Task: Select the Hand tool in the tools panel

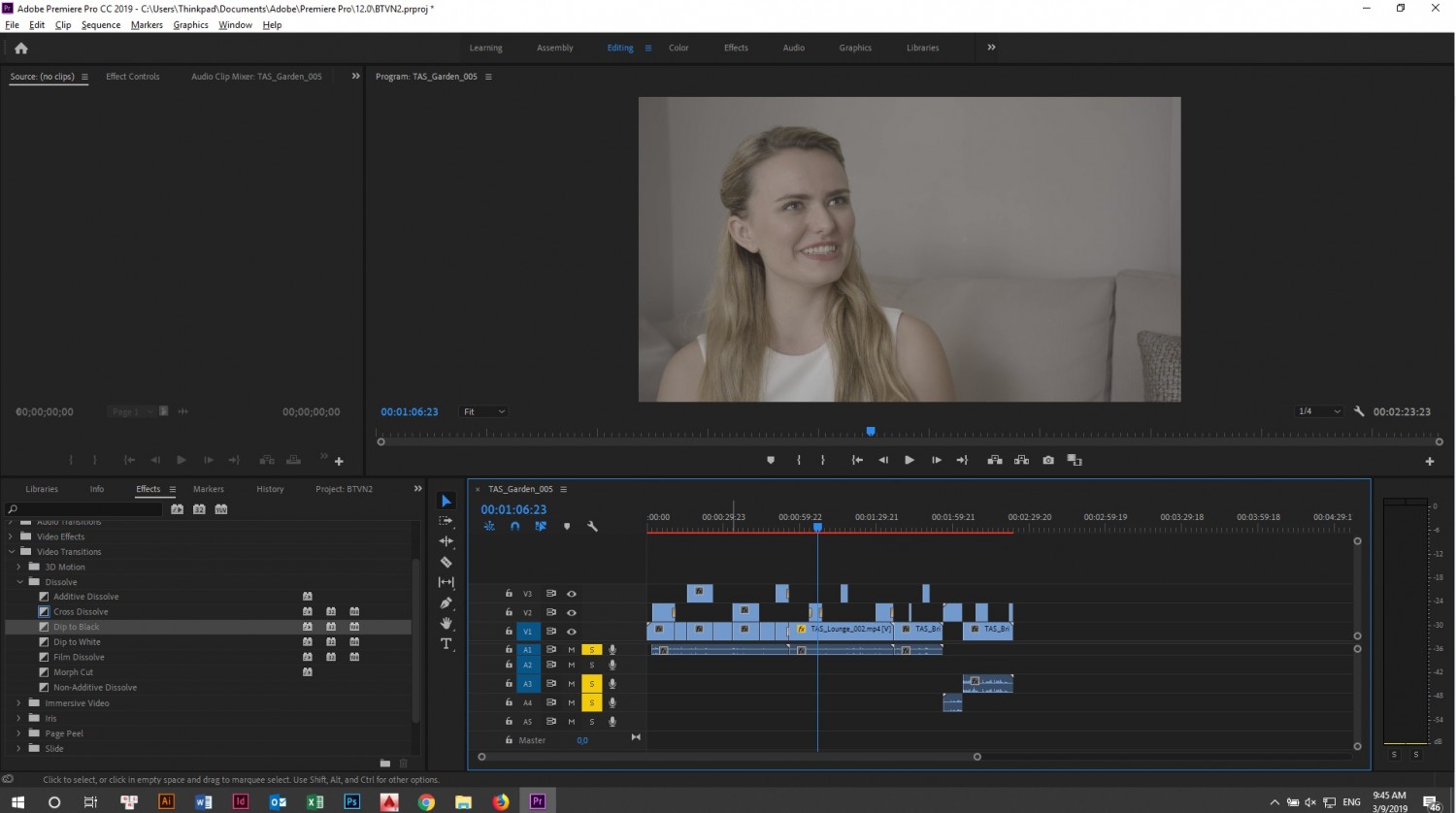Action: pyautogui.click(x=447, y=623)
